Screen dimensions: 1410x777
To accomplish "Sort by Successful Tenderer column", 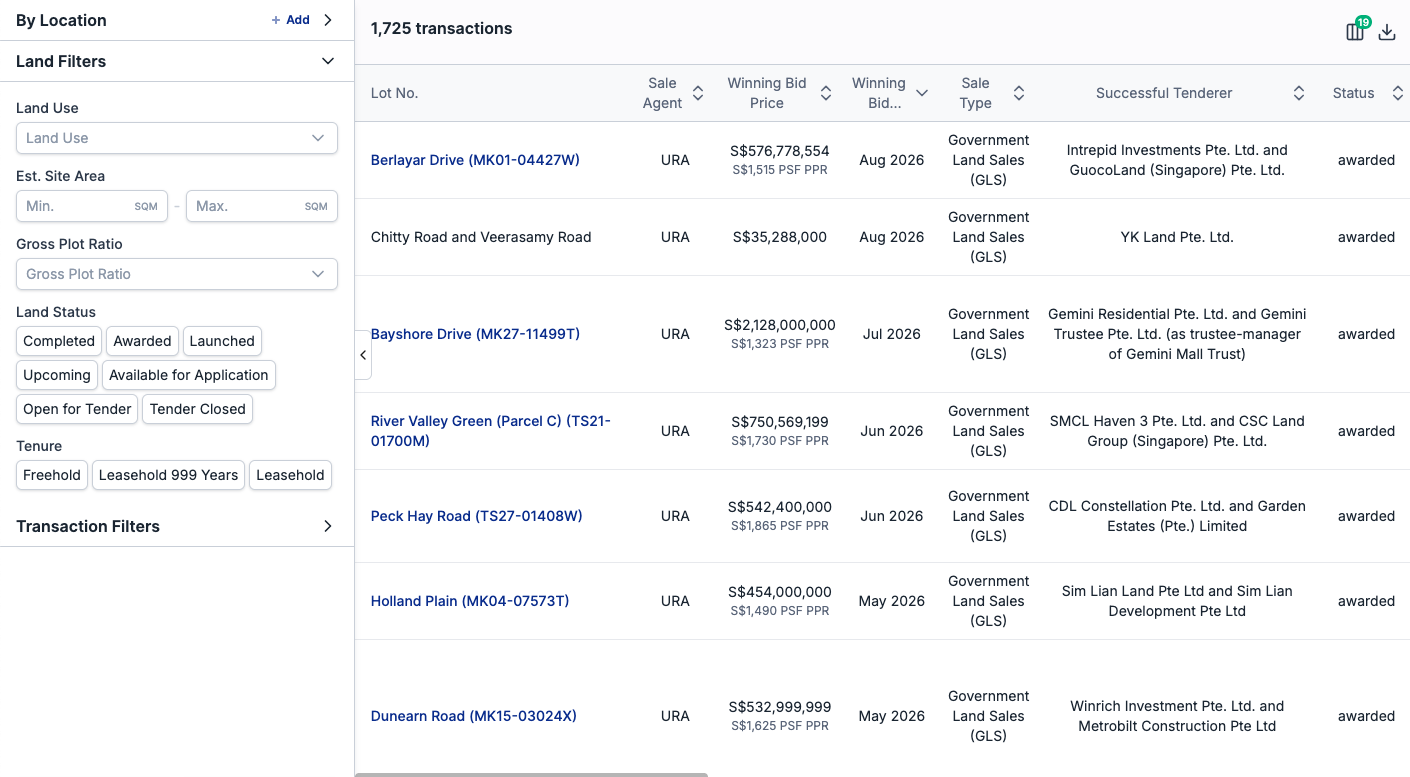I will [1299, 93].
